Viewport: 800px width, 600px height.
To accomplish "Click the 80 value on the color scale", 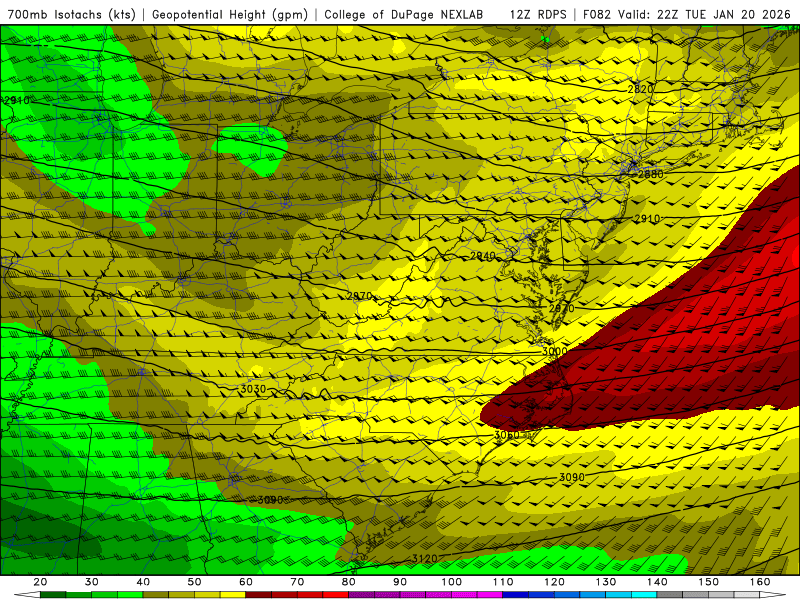I will [x=348, y=582].
